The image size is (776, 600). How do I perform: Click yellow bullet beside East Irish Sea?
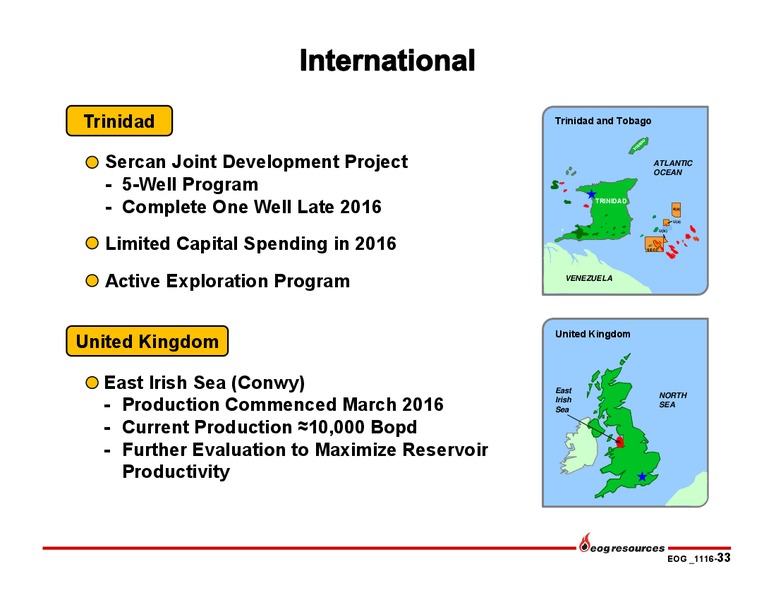(92, 383)
